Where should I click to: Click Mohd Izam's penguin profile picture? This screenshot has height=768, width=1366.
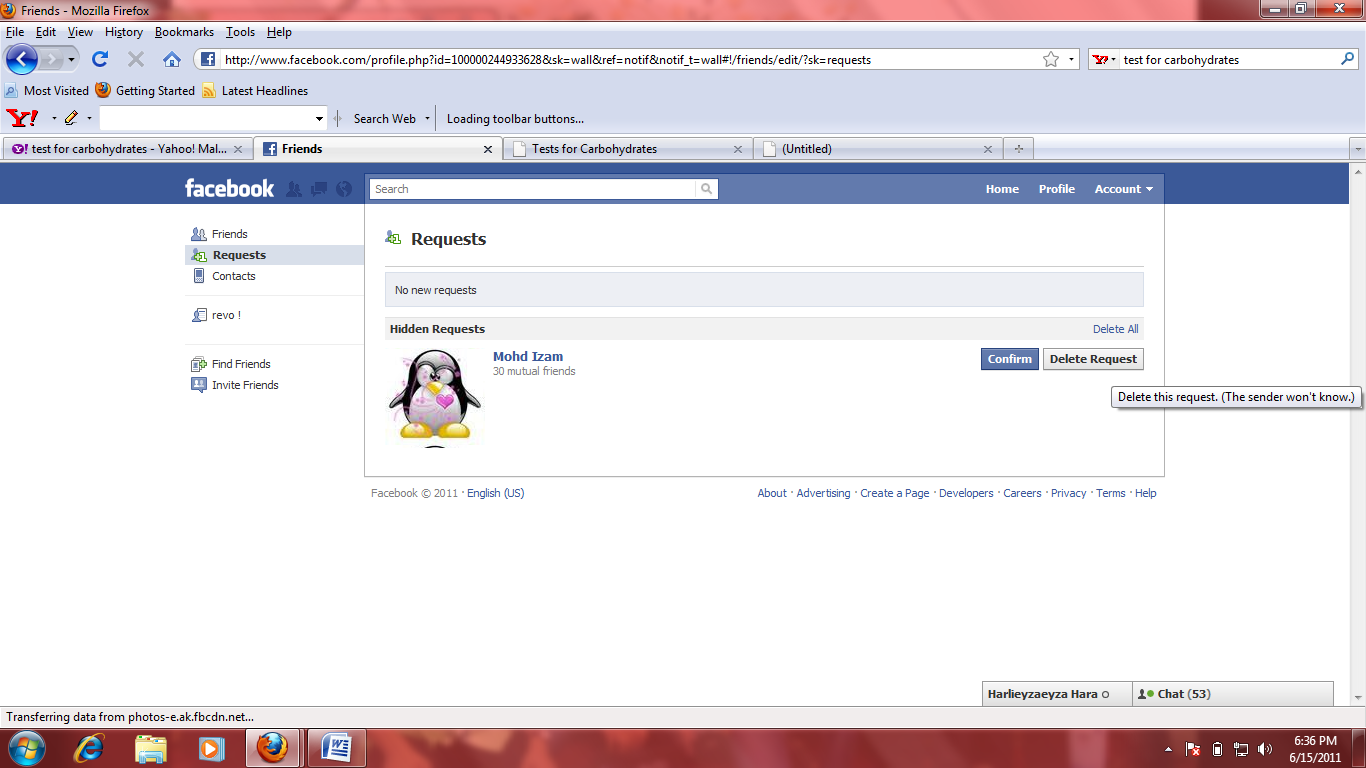pos(434,398)
